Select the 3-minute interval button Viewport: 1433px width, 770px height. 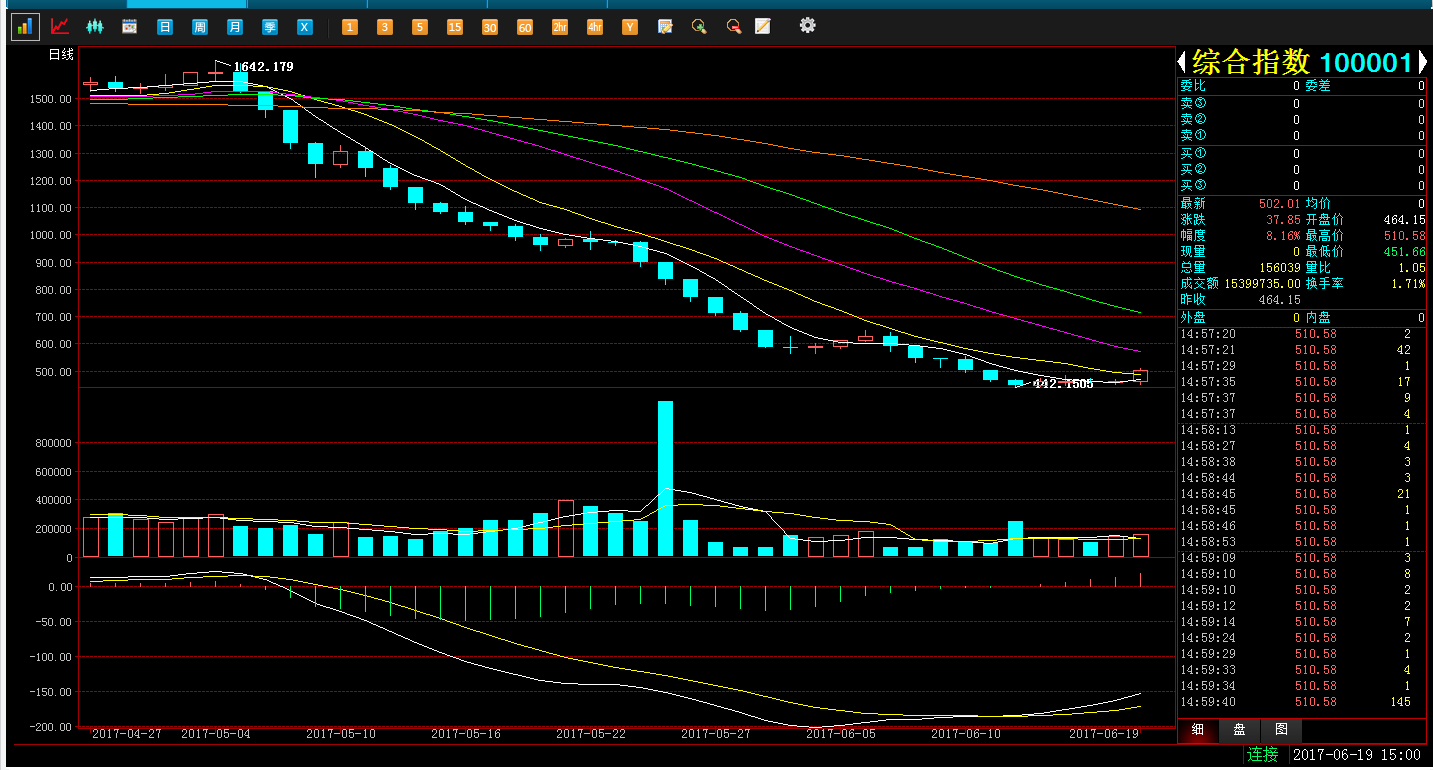pos(385,27)
